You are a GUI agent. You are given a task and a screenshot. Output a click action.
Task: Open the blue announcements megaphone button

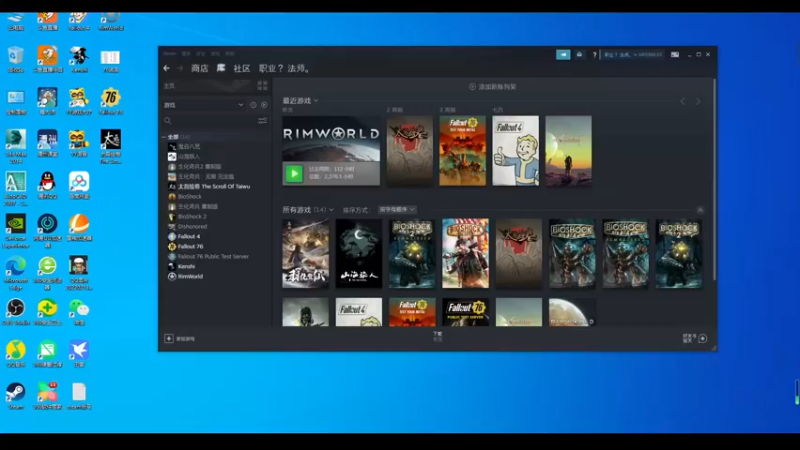tap(563, 55)
